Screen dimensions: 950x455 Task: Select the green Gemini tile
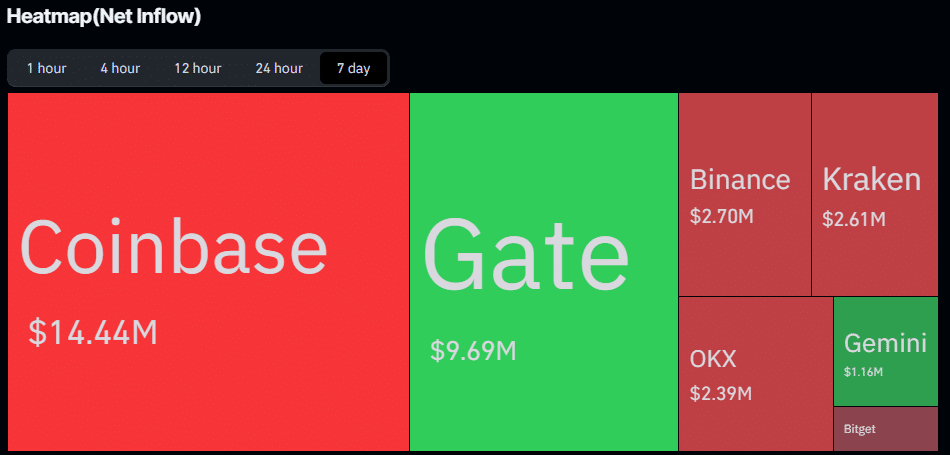886,351
